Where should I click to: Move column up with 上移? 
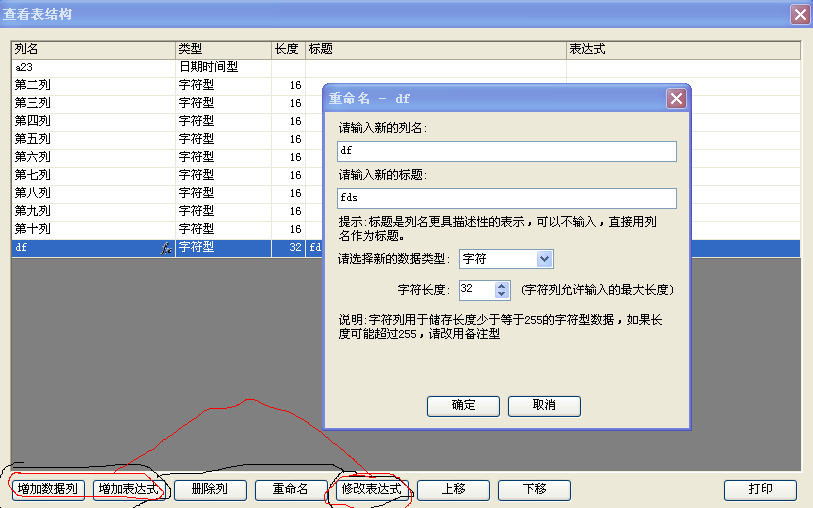pos(453,490)
